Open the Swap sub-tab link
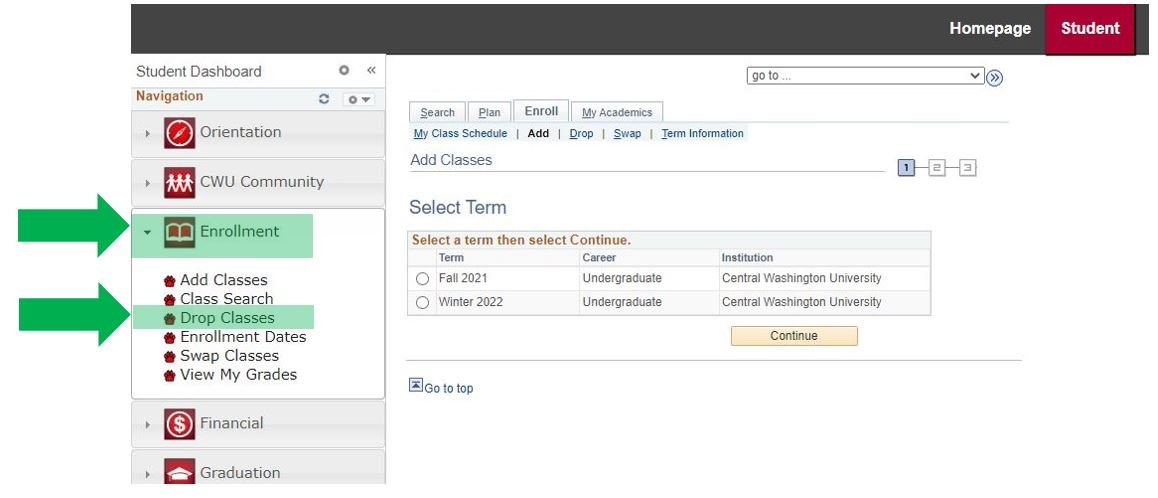 pos(627,134)
